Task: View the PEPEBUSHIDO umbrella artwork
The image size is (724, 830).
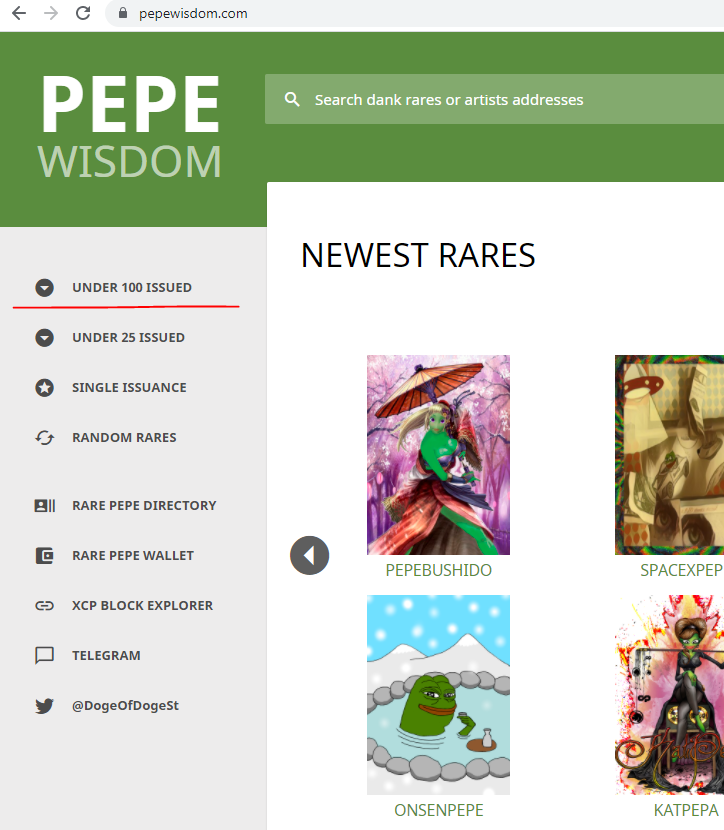Action: tap(439, 455)
